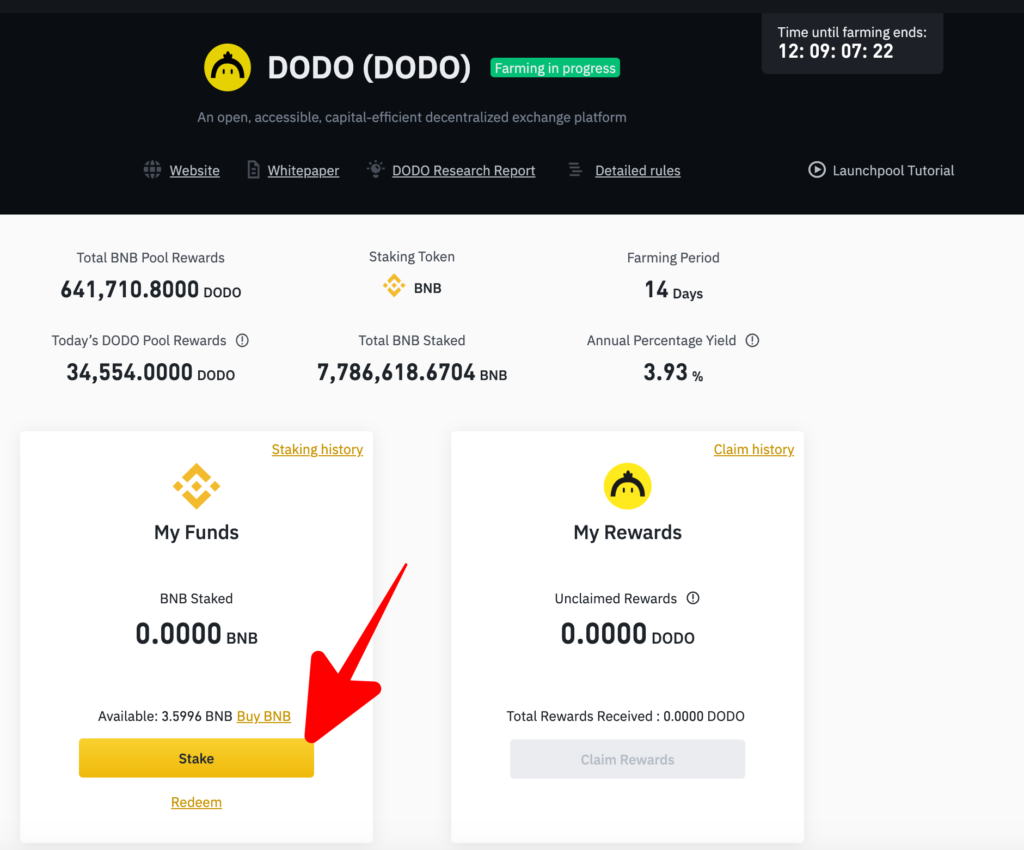This screenshot has width=1024, height=850.
Task: Click info icon beside Annual Percentage Yield
Action: click(x=752, y=341)
